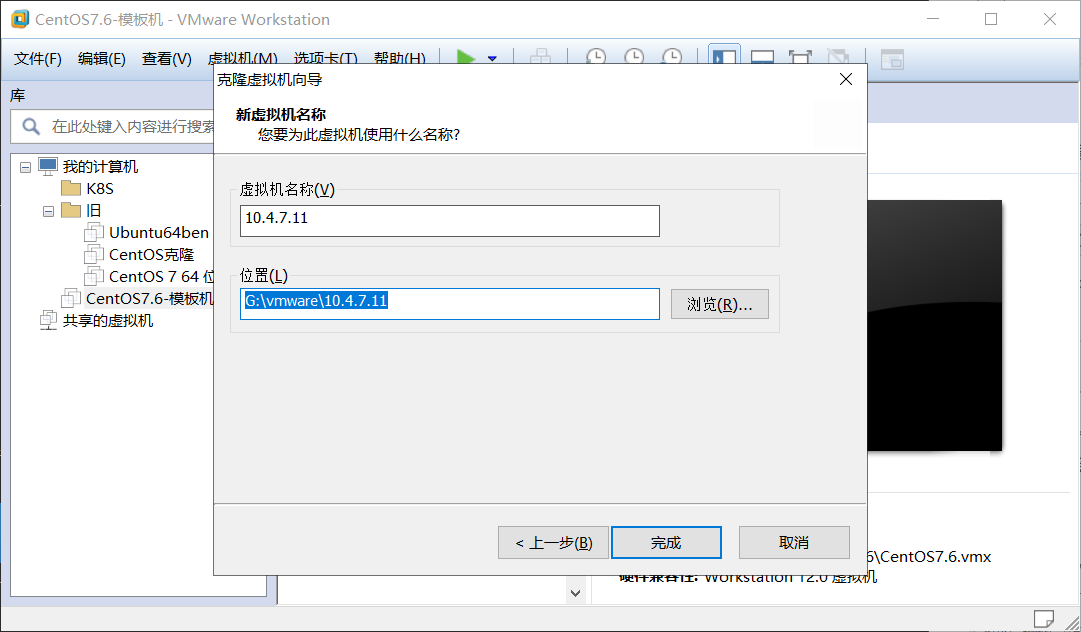Collapse the 旧 folder tree node
The height and width of the screenshot is (632, 1081).
48,211
